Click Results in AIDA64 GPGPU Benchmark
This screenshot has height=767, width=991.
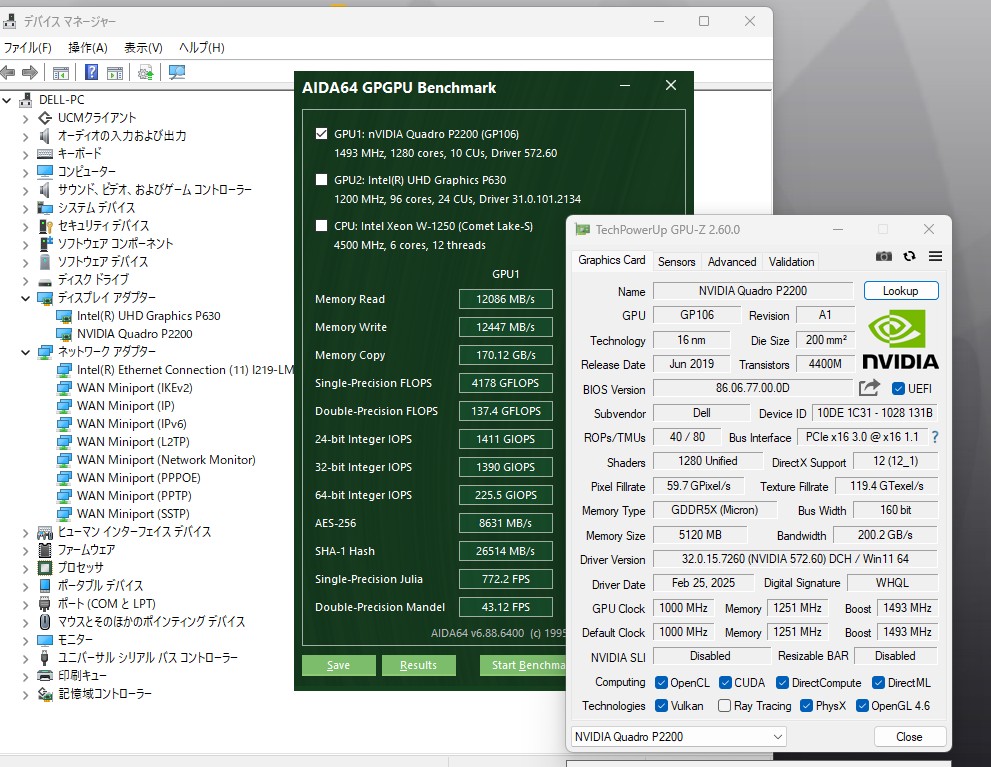tap(418, 665)
